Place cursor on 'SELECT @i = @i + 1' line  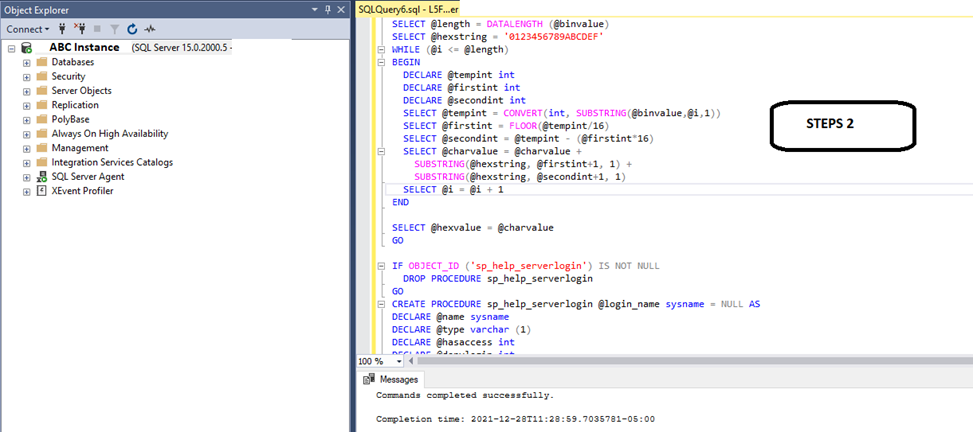454,189
